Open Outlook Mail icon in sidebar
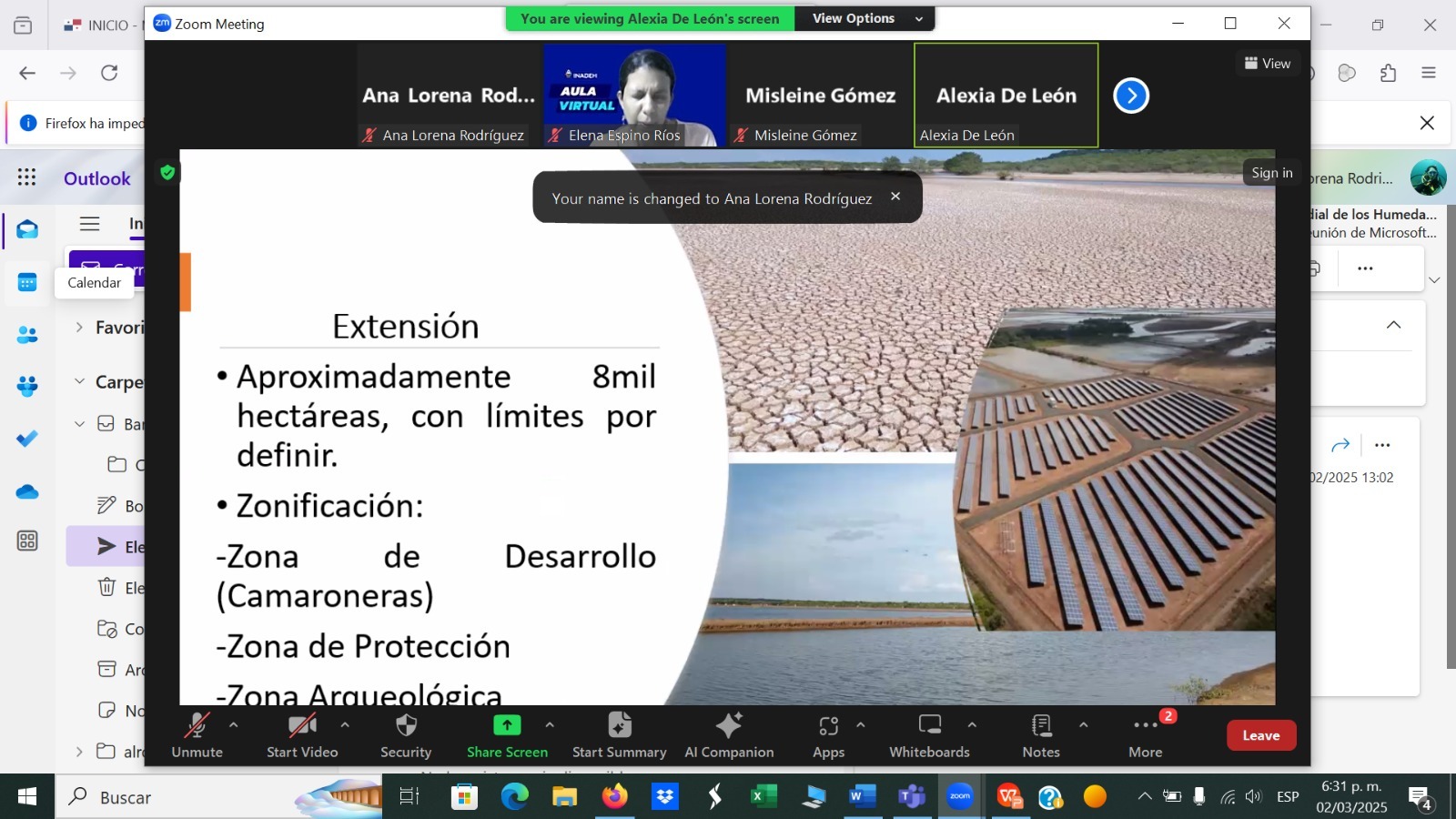Viewport: 1456px width, 819px height. [x=27, y=229]
